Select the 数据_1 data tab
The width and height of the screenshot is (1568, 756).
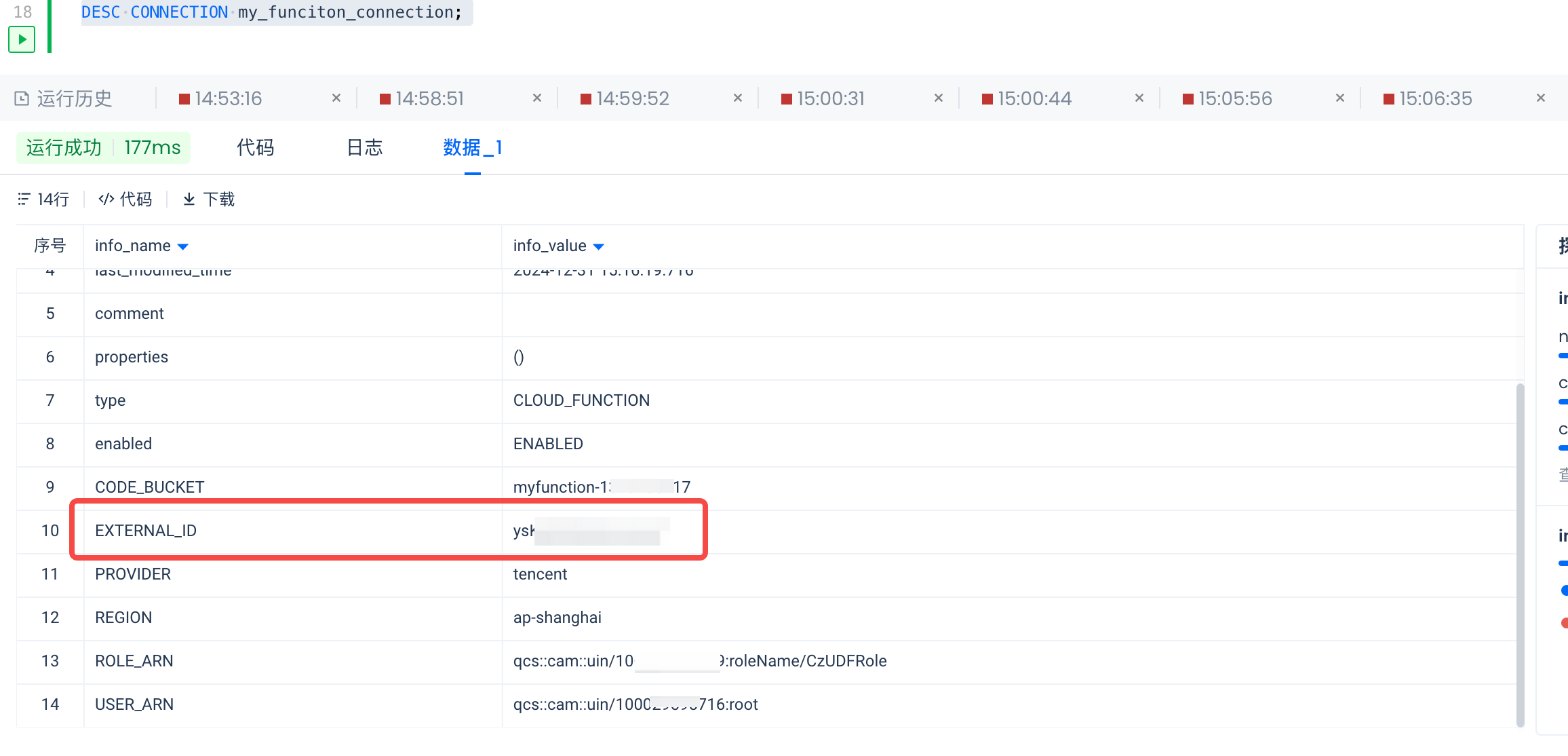472,147
